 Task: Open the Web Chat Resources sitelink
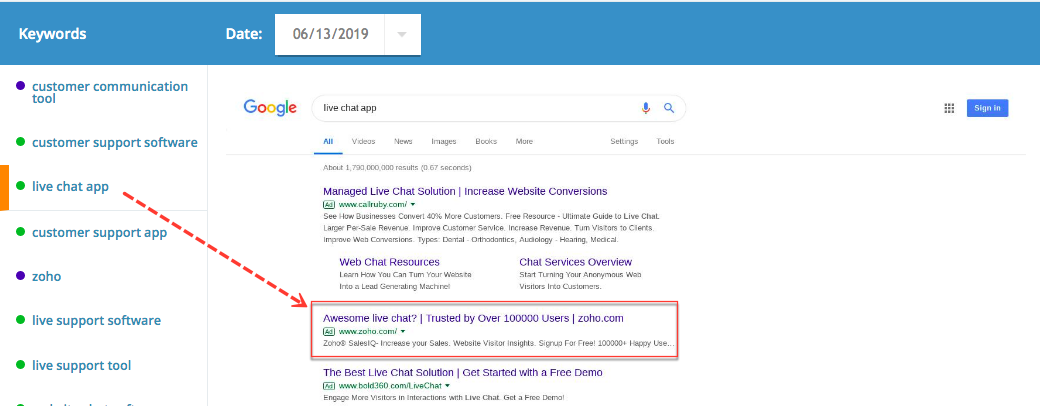[x=389, y=262]
